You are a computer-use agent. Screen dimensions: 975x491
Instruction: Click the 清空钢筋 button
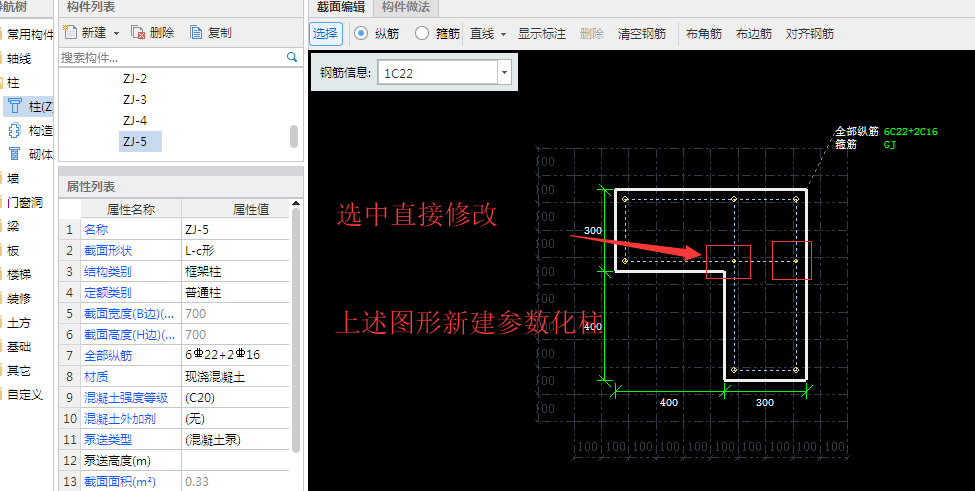tap(642, 34)
